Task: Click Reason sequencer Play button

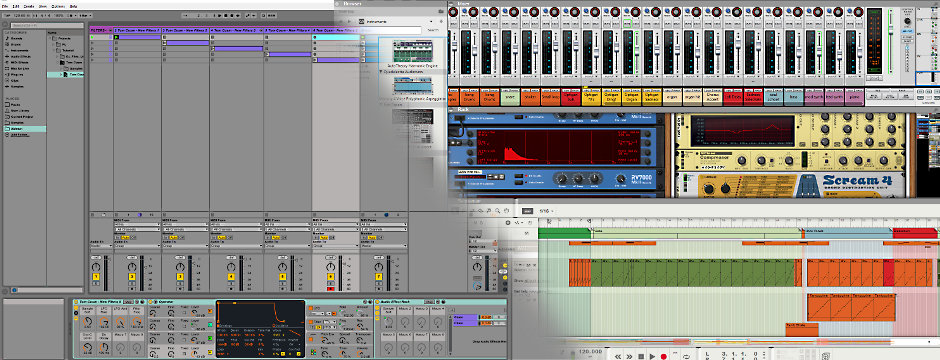Action: 652,356
